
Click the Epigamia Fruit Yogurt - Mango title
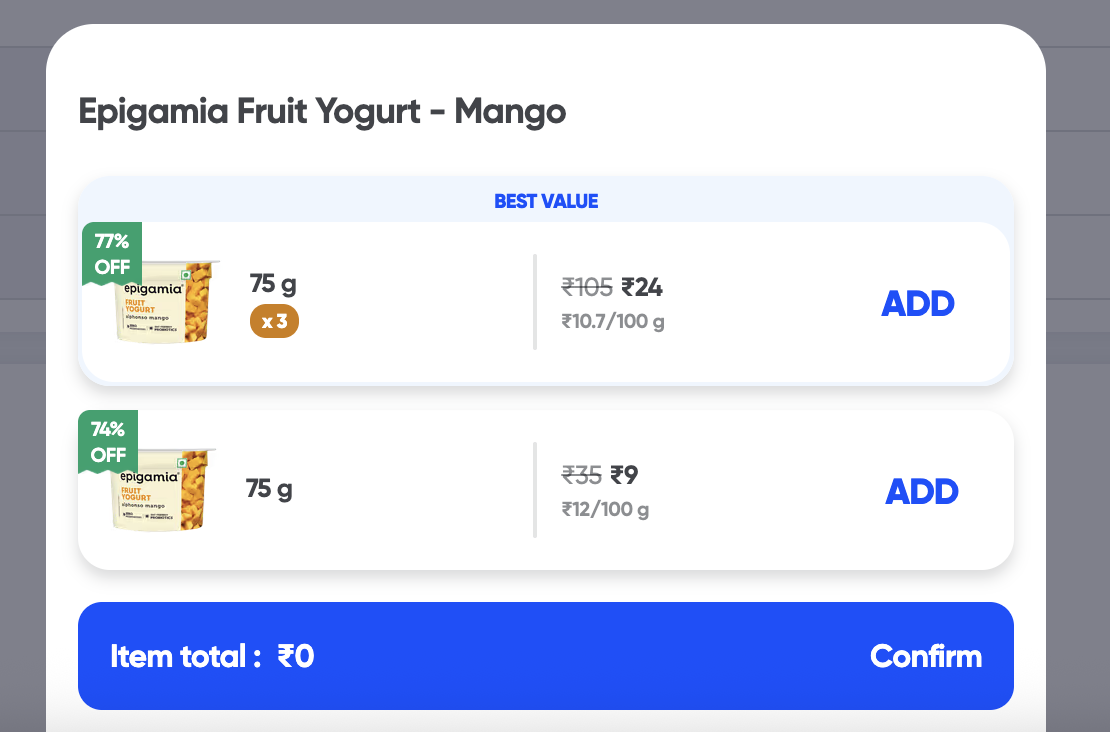click(x=322, y=111)
